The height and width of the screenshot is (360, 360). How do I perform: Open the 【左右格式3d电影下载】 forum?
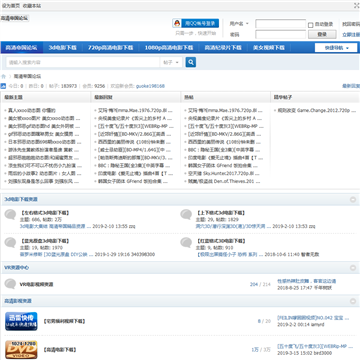(45, 213)
